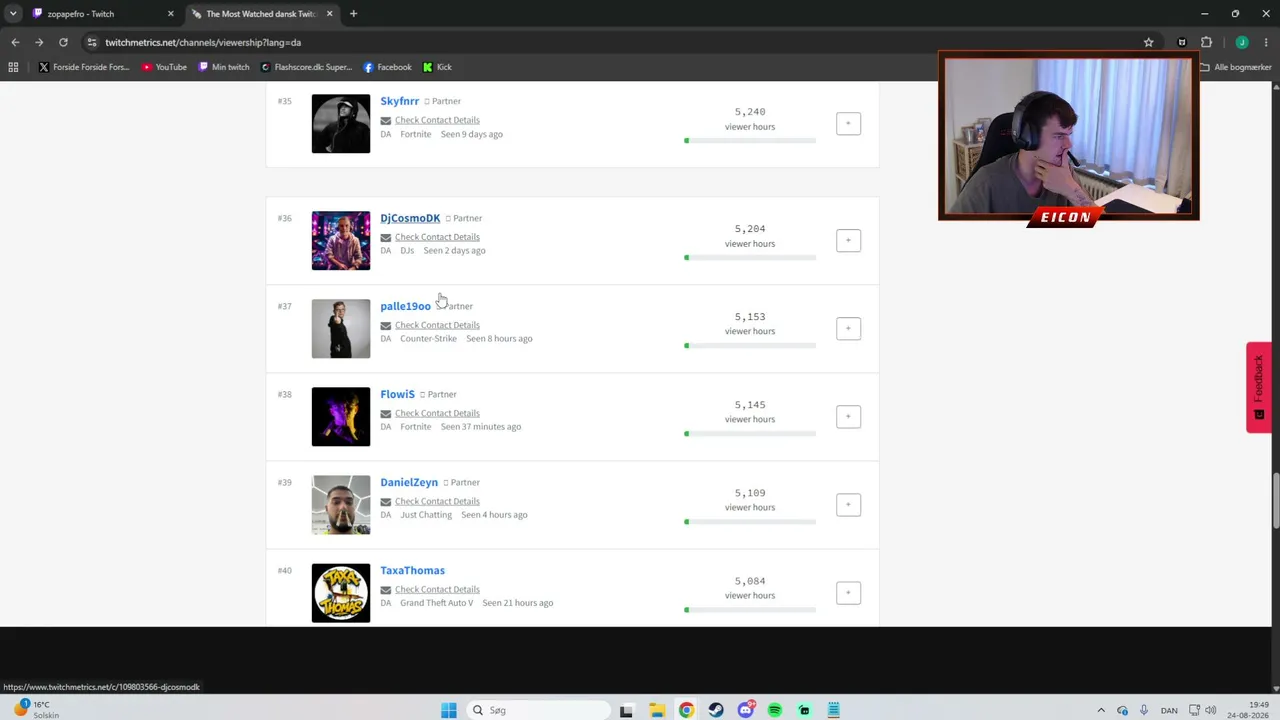Image resolution: width=1280 pixels, height=720 pixels.
Task: Open the weather widget showing 16°C
Action: (x=36, y=709)
